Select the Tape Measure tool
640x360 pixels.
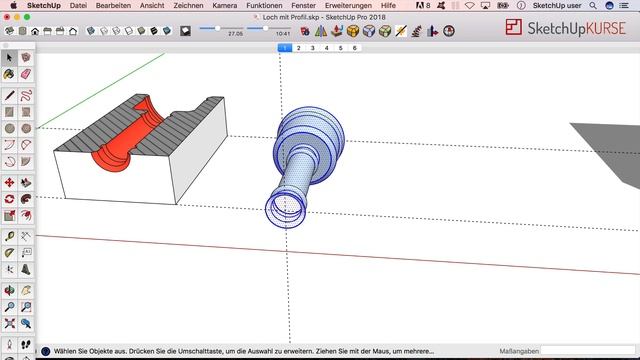pos(9,237)
